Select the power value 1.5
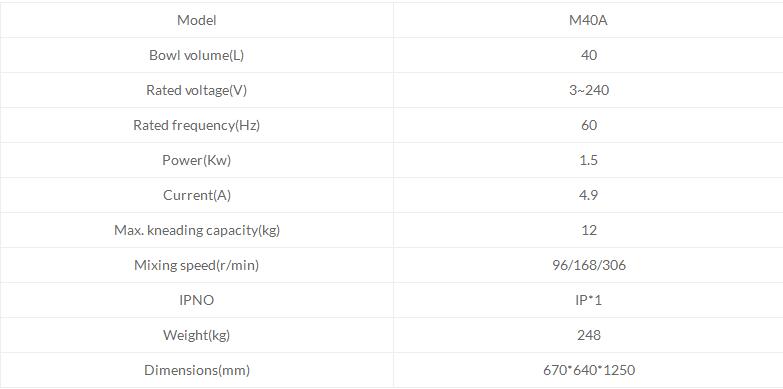 589,160
